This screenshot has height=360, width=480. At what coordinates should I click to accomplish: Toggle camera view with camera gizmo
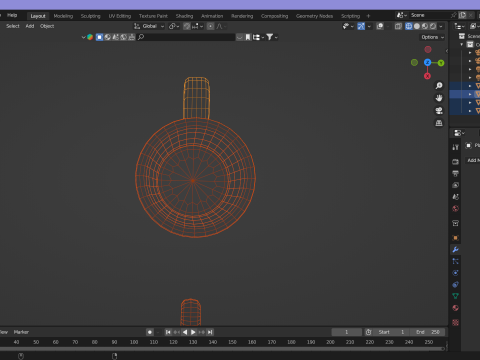(439, 110)
